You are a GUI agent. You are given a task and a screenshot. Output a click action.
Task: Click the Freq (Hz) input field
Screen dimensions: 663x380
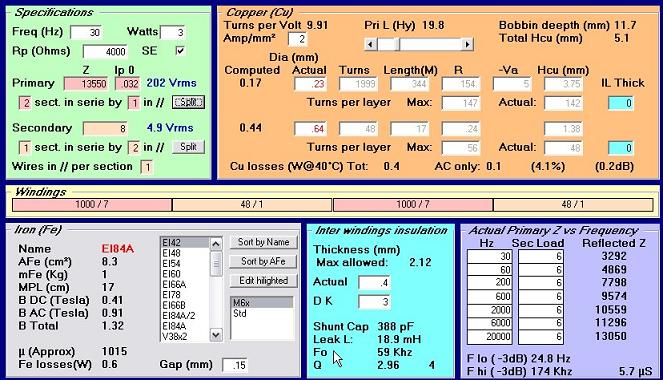coord(86,32)
